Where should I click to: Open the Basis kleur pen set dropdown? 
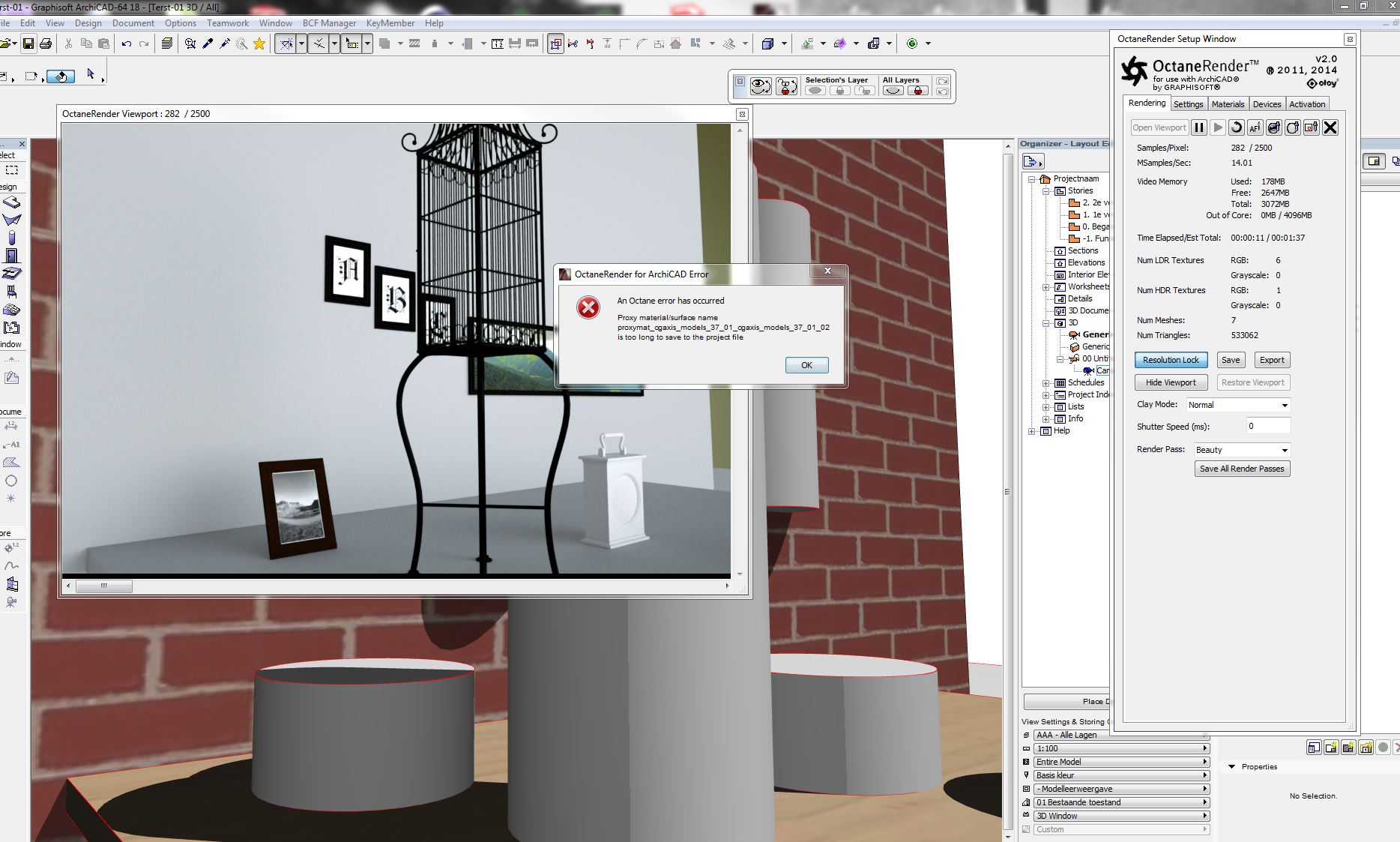[x=1121, y=775]
